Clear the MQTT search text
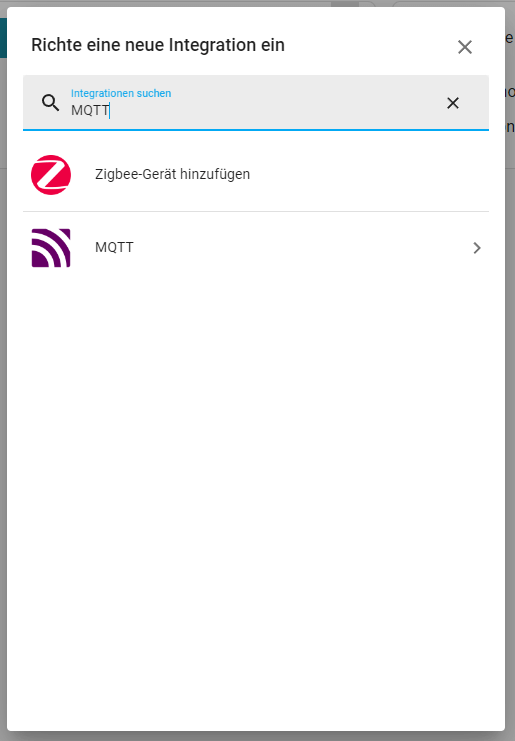The image size is (515, 741). [453, 103]
